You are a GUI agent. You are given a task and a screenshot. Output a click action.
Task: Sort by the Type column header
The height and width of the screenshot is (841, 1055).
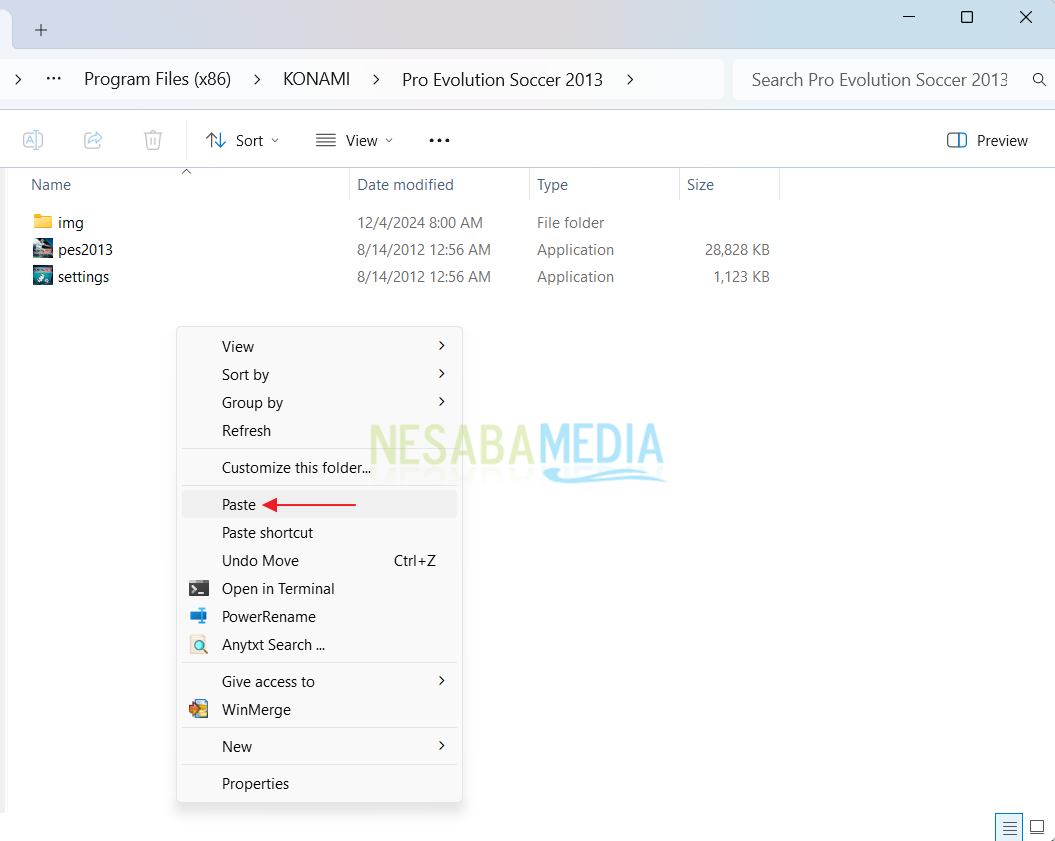pos(552,184)
